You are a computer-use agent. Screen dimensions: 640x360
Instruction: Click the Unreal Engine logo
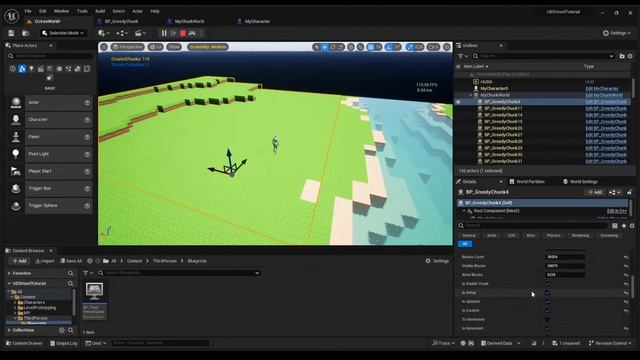(x=11, y=16)
